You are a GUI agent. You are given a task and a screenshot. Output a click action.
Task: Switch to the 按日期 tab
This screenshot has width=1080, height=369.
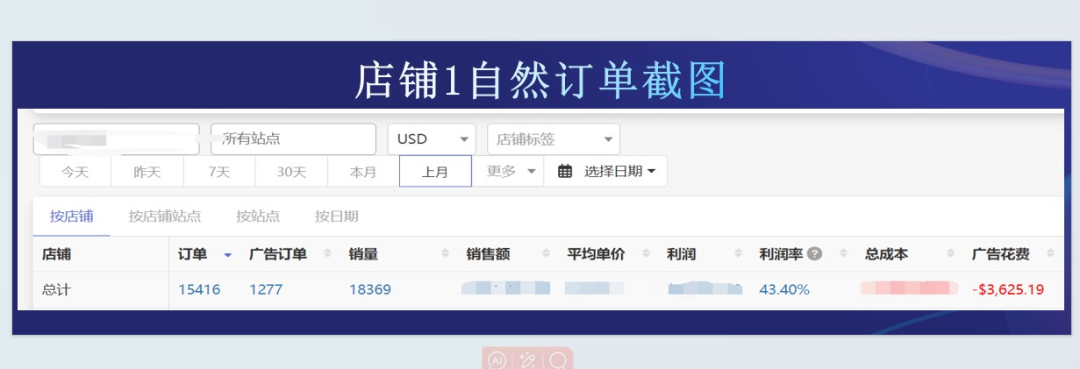[x=337, y=216]
